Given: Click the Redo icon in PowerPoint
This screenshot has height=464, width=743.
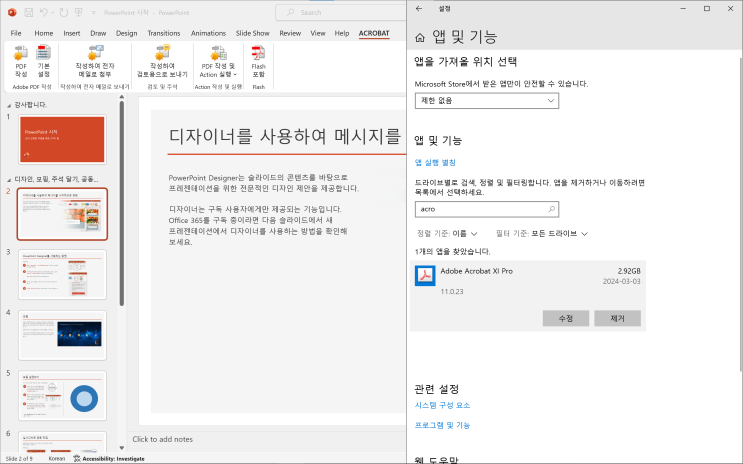Looking at the screenshot, I should pyautogui.click(x=64, y=12).
